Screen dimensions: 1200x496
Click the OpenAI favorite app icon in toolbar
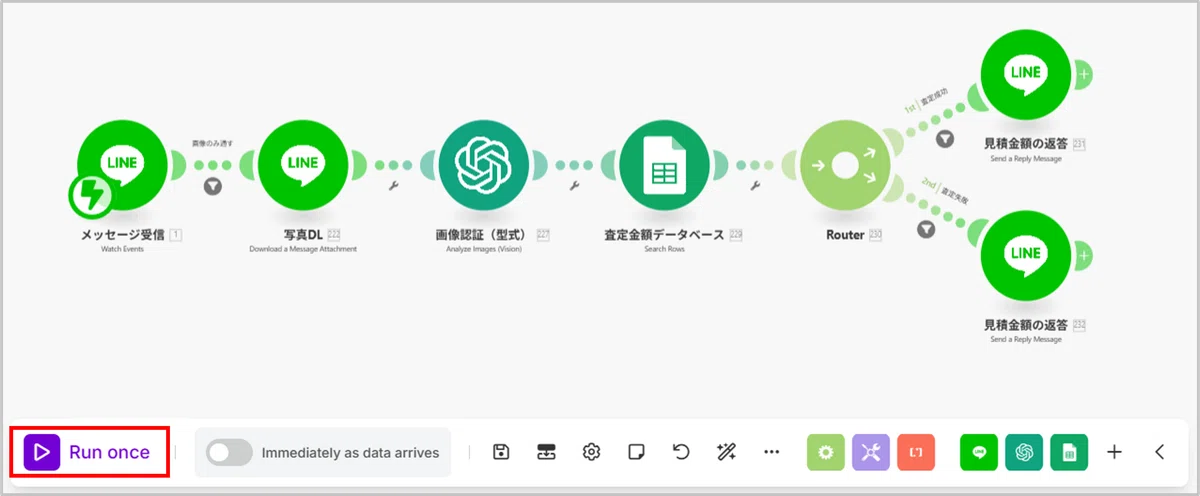[x=1024, y=452]
